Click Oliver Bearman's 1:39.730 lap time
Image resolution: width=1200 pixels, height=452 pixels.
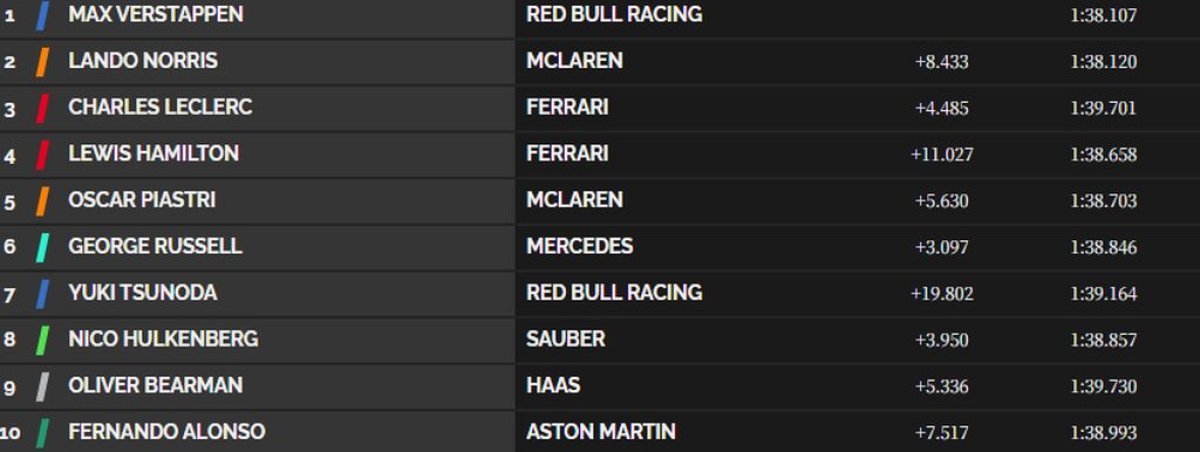[x=1103, y=387]
